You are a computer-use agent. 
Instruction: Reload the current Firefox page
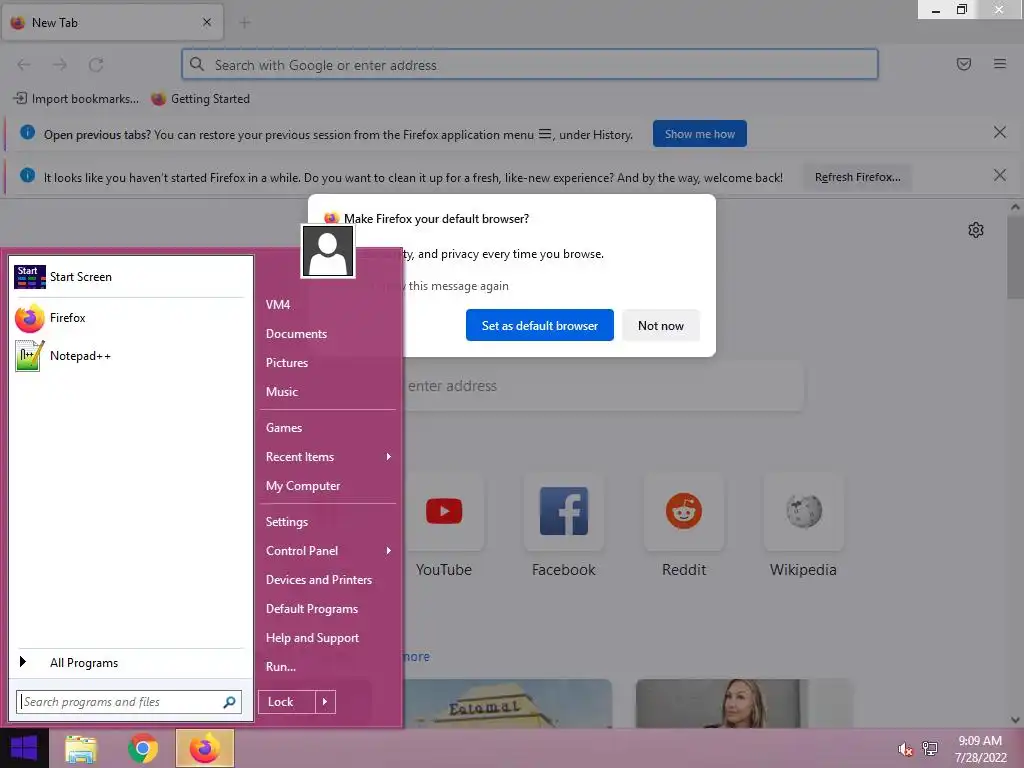96,65
